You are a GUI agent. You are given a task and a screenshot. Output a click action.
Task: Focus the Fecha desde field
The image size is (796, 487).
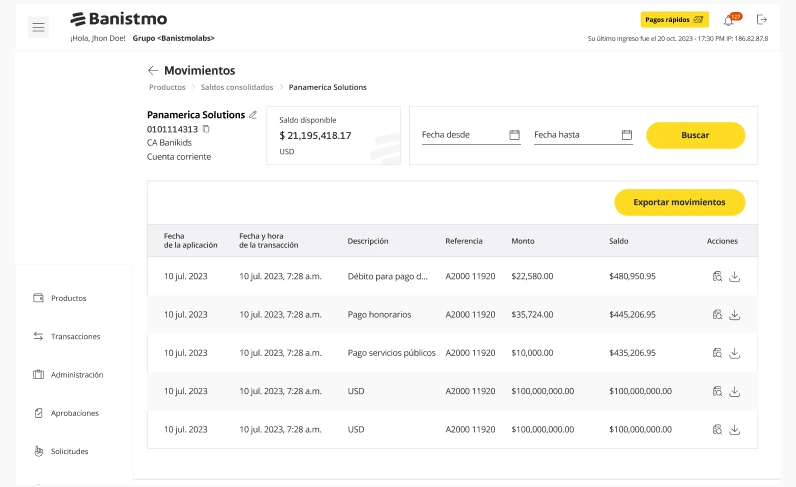(471, 135)
